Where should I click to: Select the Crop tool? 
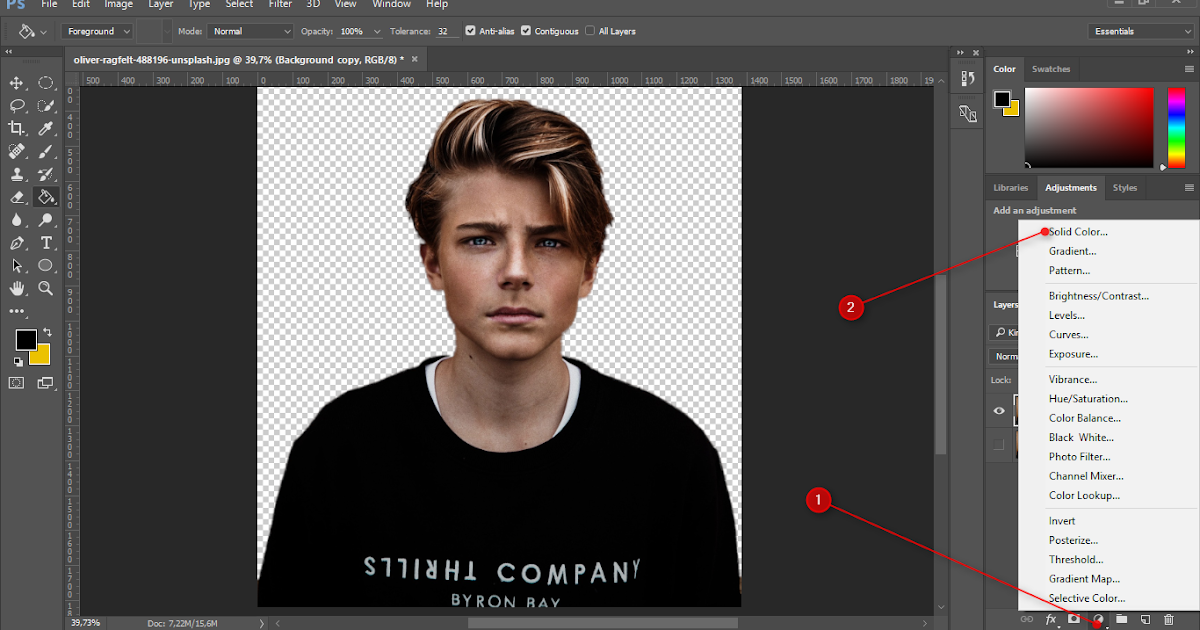[x=17, y=128]
